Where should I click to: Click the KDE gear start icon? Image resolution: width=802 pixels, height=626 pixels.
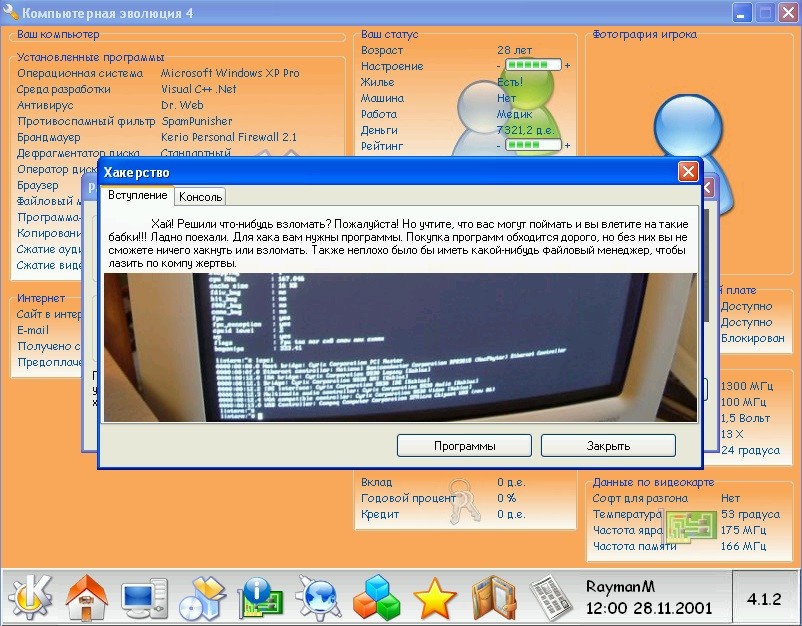point(31,596)
